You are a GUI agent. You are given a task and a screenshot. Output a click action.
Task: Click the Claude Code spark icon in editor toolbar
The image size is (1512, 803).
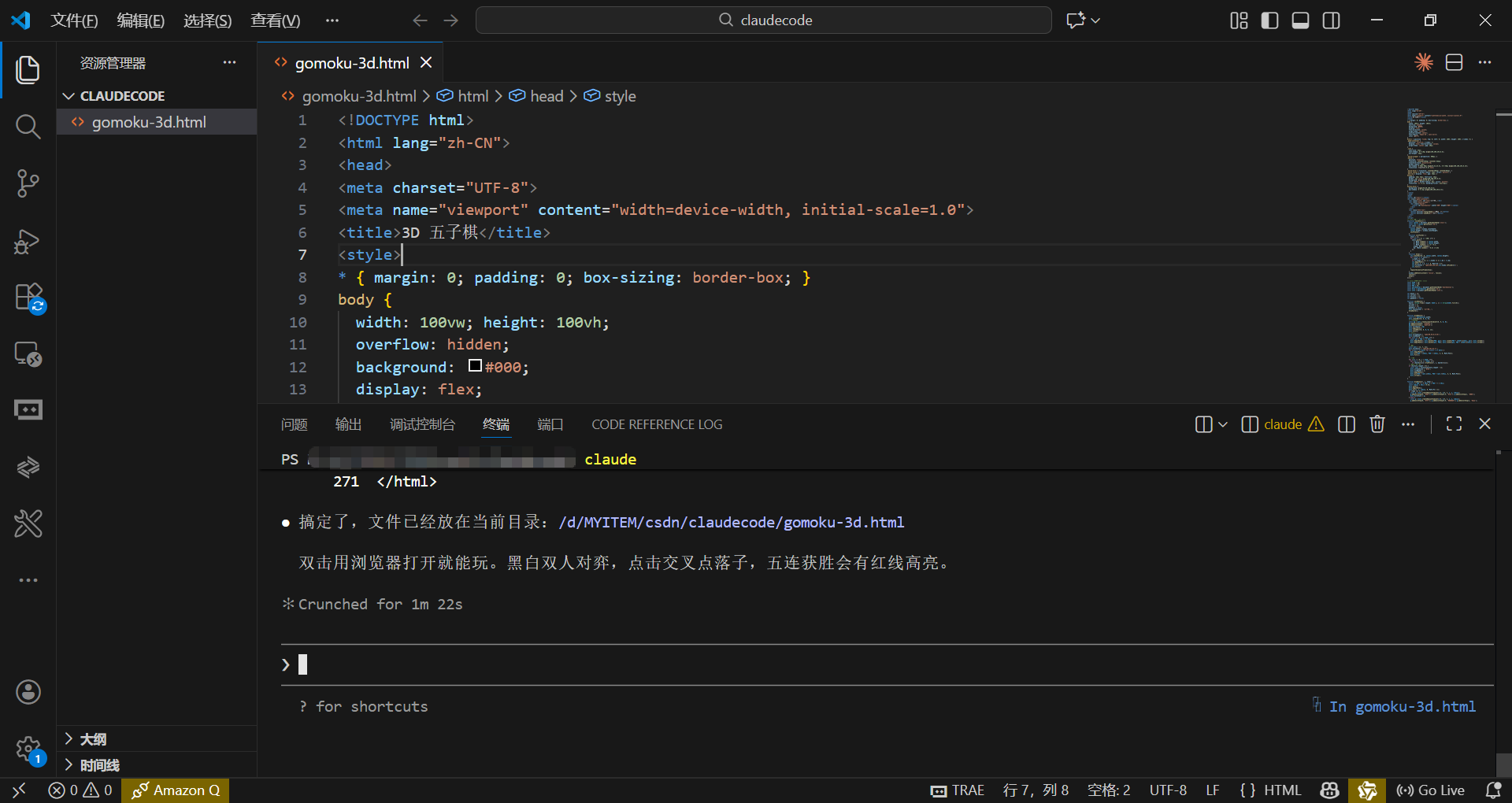[x=1423, y=62]
